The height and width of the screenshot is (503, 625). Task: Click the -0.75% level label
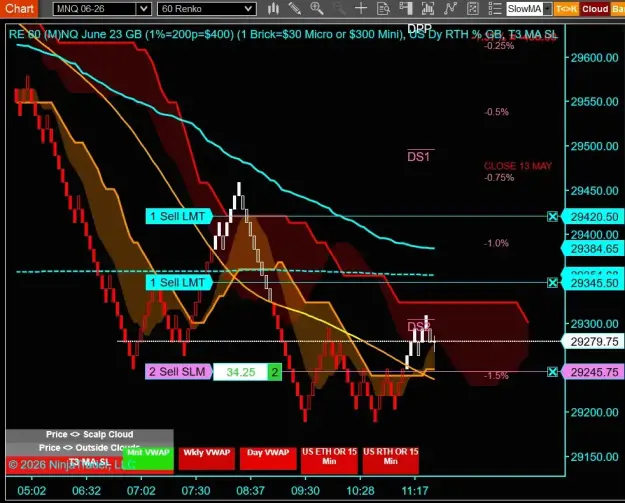pos(499,177)
